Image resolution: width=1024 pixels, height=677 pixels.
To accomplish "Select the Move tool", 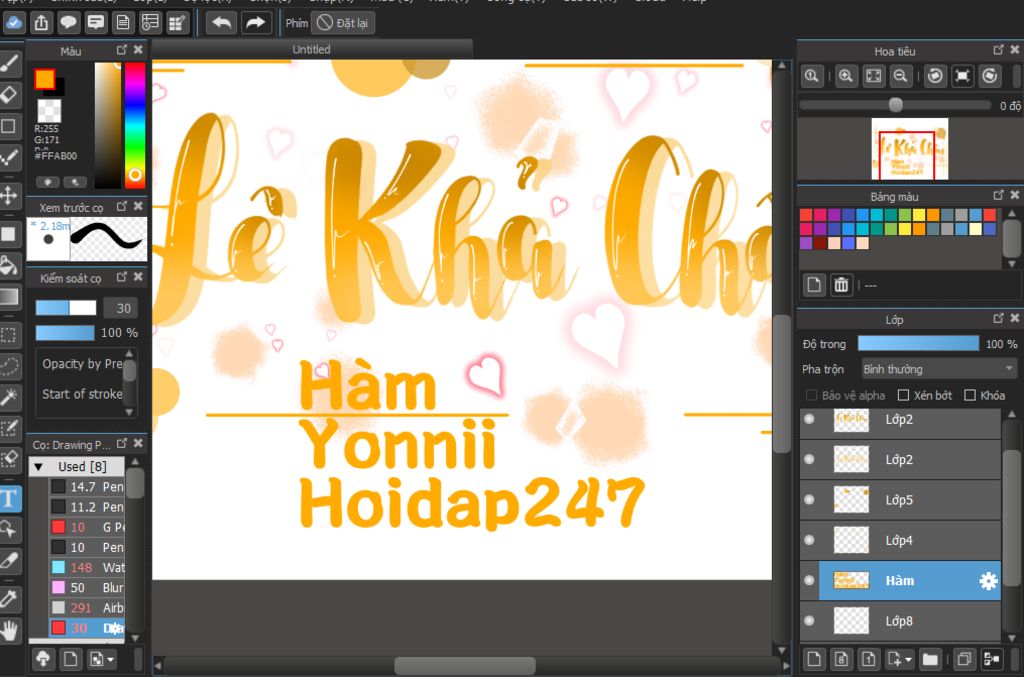I will pyautogui.click(x=8, y=195).
